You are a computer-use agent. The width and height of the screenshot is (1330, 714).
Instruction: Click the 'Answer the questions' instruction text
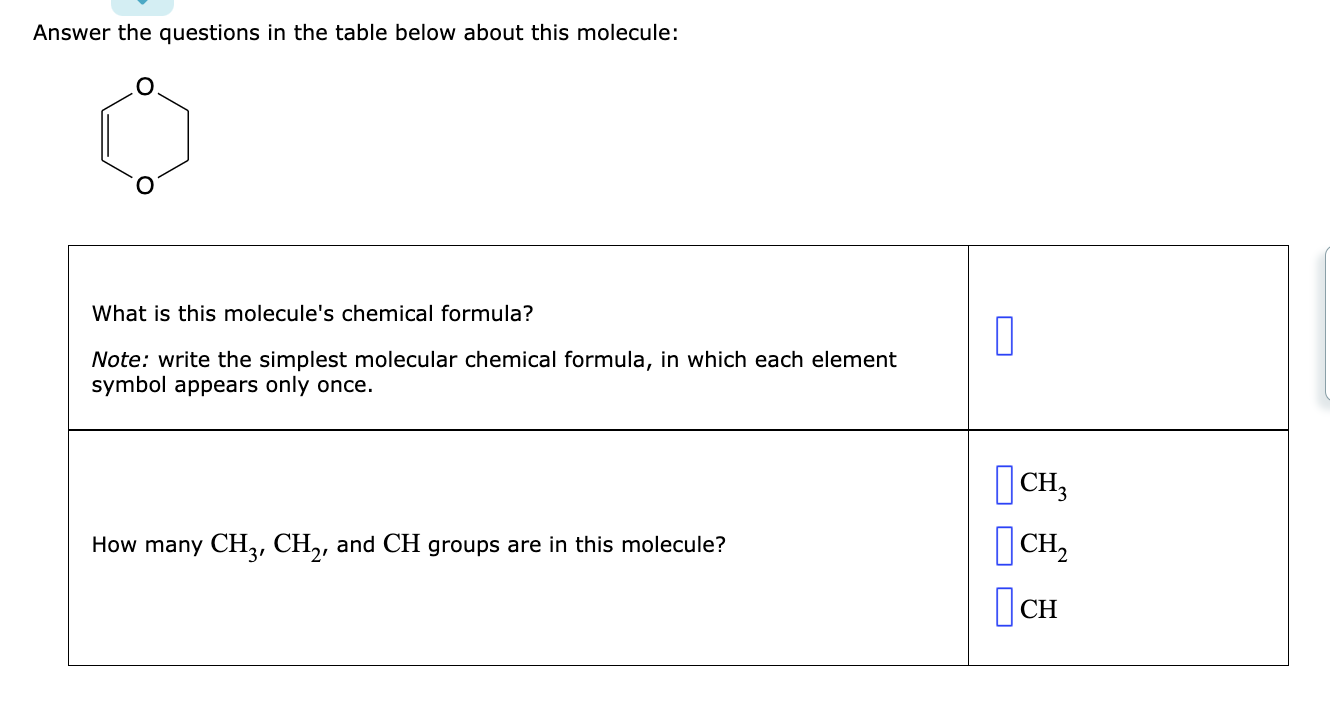[355, 32]
